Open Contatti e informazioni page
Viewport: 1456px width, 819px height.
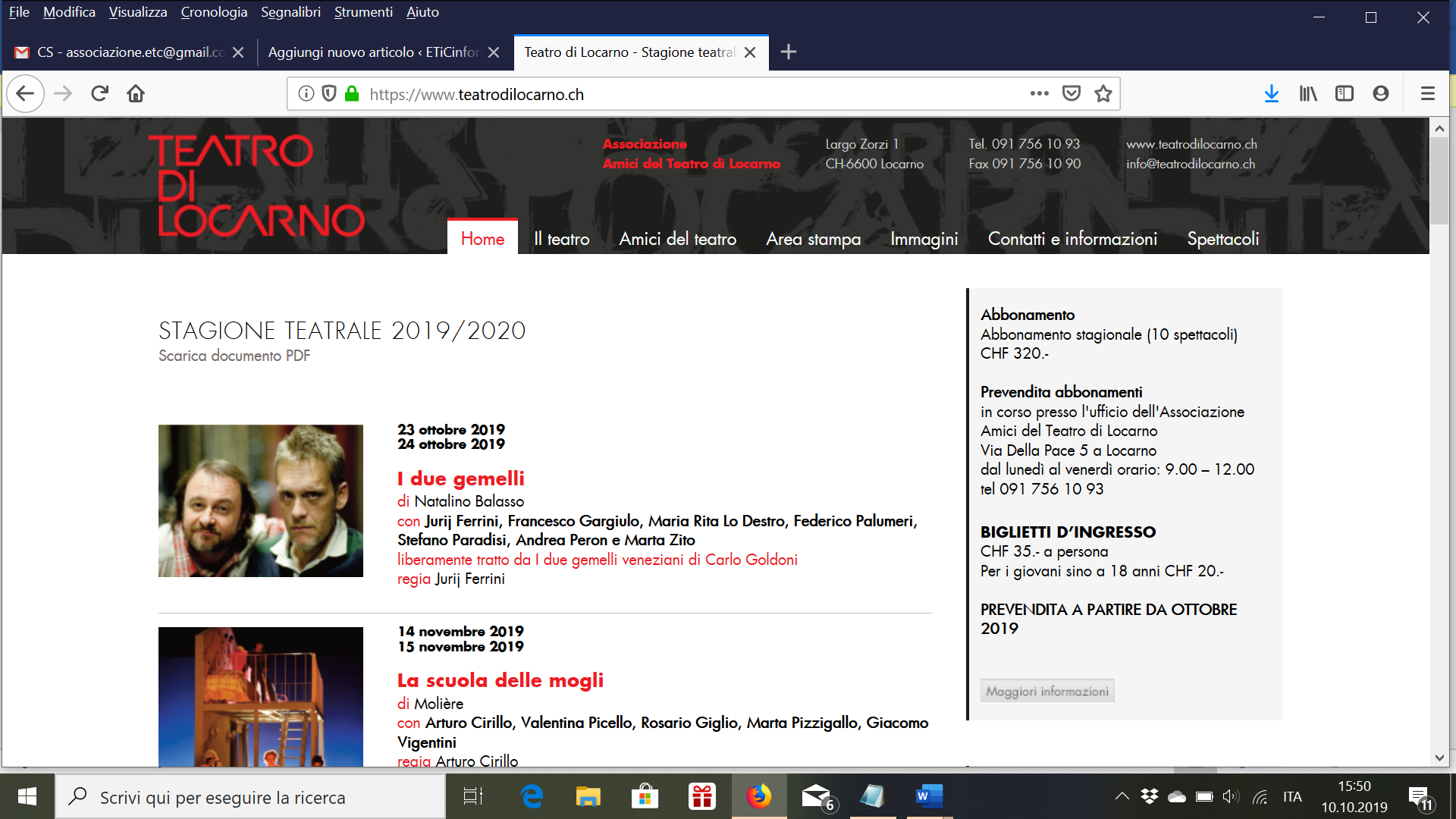click(1072, 239)
